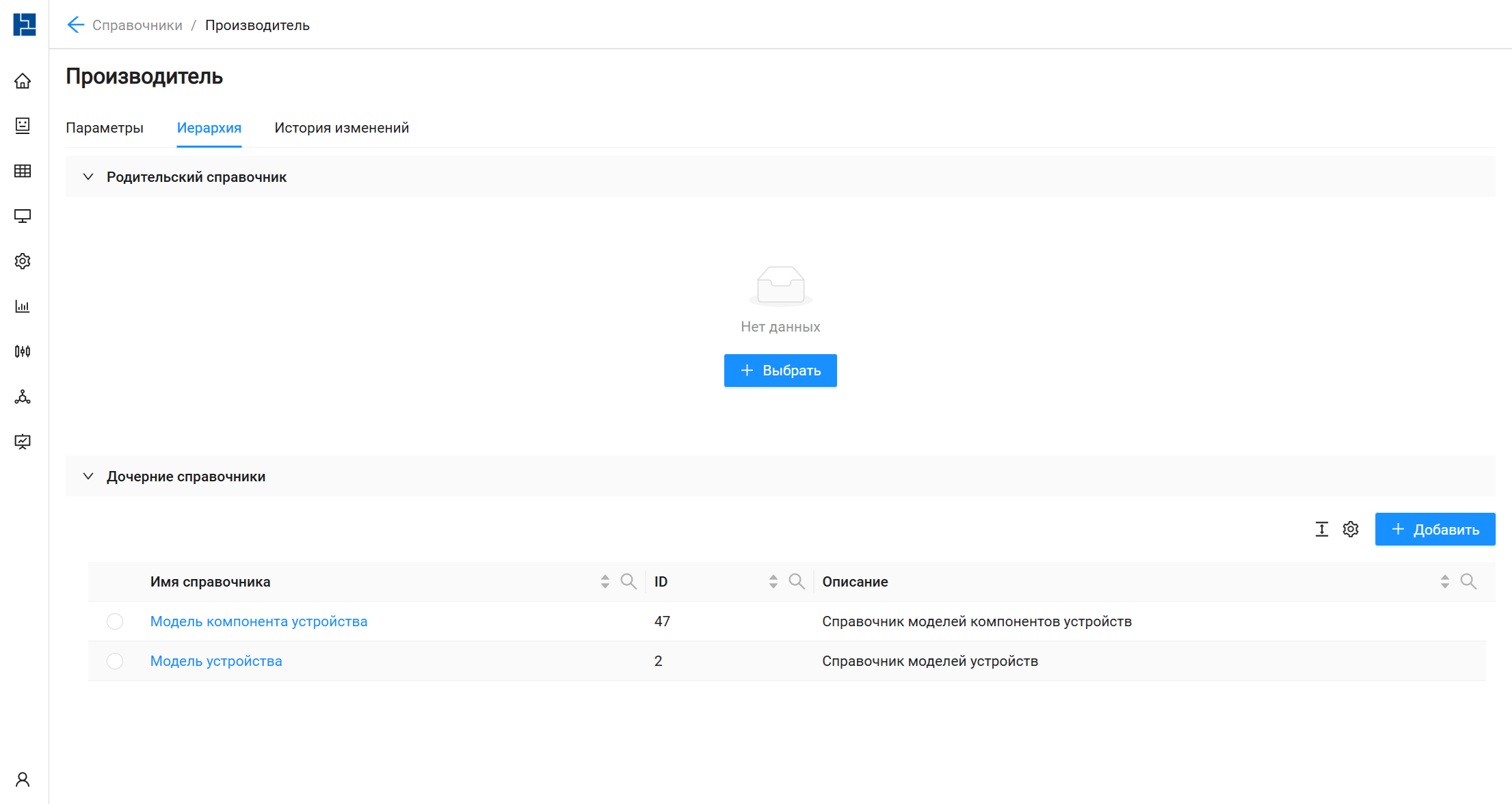Open the bar chart icon in the sidebar
1512x804 pixels.
pos(23,306)
